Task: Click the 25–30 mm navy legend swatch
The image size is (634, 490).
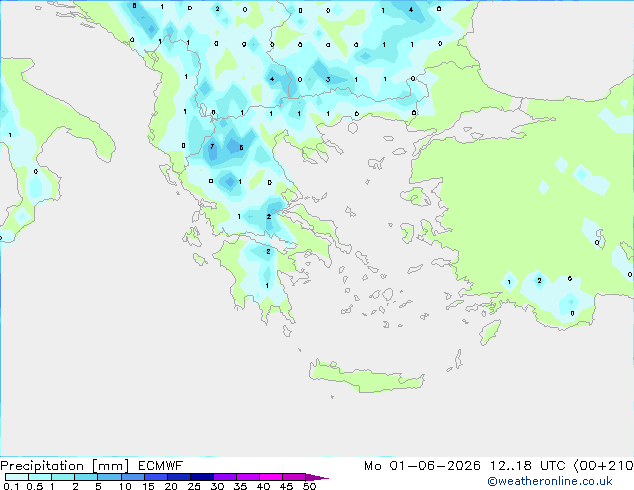Action: 202,477
